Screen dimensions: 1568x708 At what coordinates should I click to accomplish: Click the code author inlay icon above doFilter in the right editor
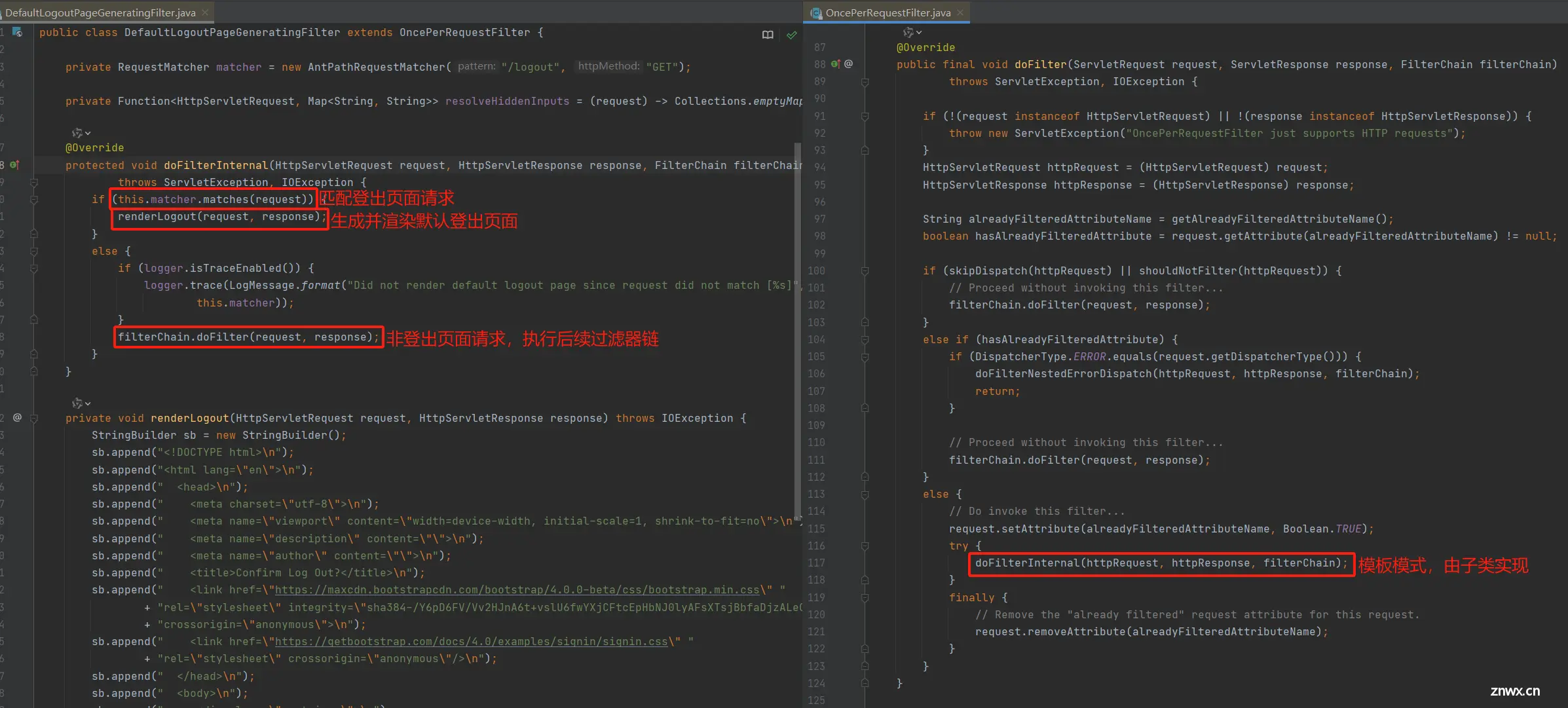908,32
